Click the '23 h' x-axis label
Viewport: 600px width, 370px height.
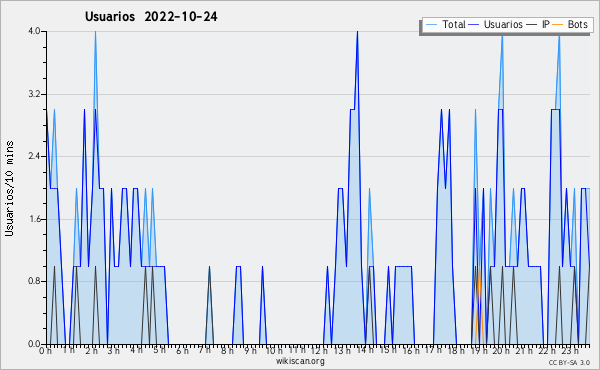click(570, 350)
